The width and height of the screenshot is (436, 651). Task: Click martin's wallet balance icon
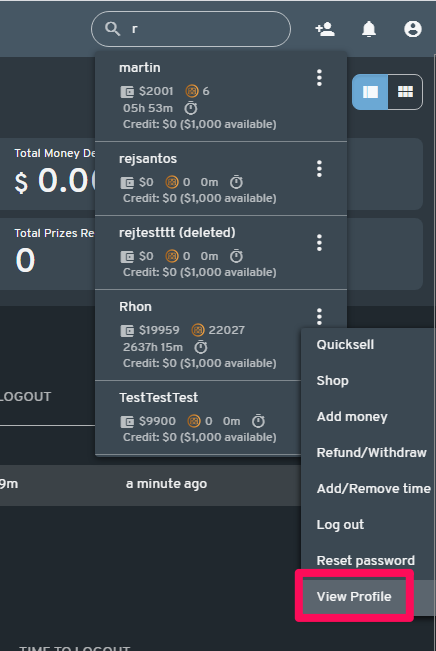point(127,91)
